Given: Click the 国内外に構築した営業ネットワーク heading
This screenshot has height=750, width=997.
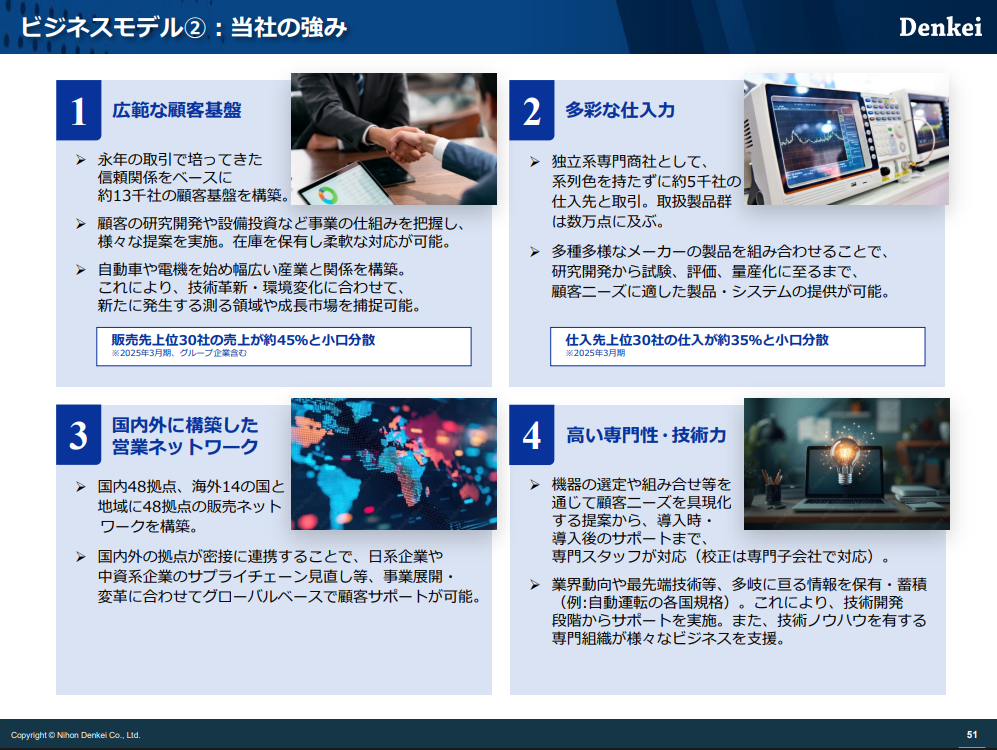Looking at the screenshot, I should (x=185, y=436).
